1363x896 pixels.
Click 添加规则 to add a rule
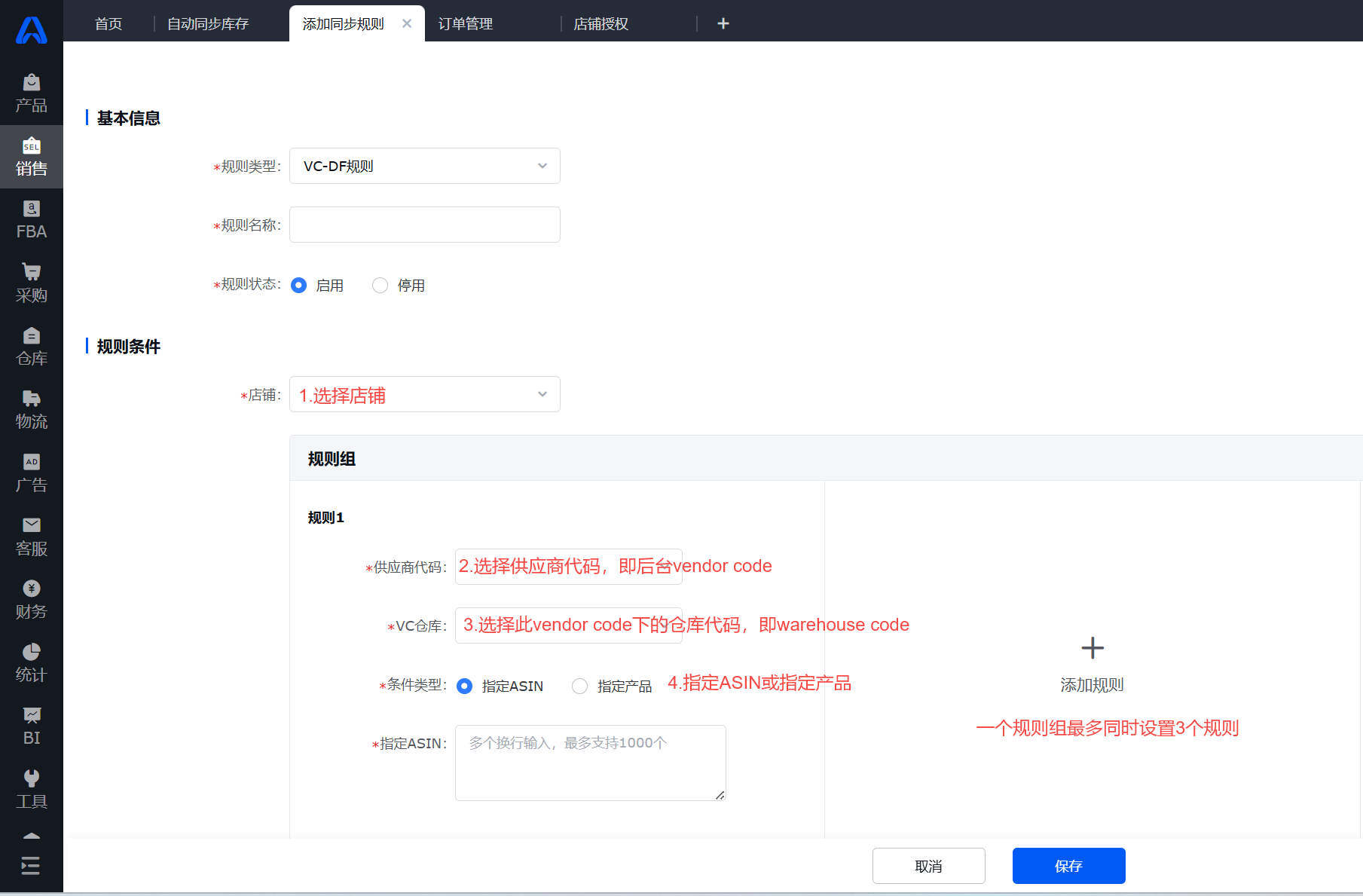pyautogui.click(x=1092, y=663)
